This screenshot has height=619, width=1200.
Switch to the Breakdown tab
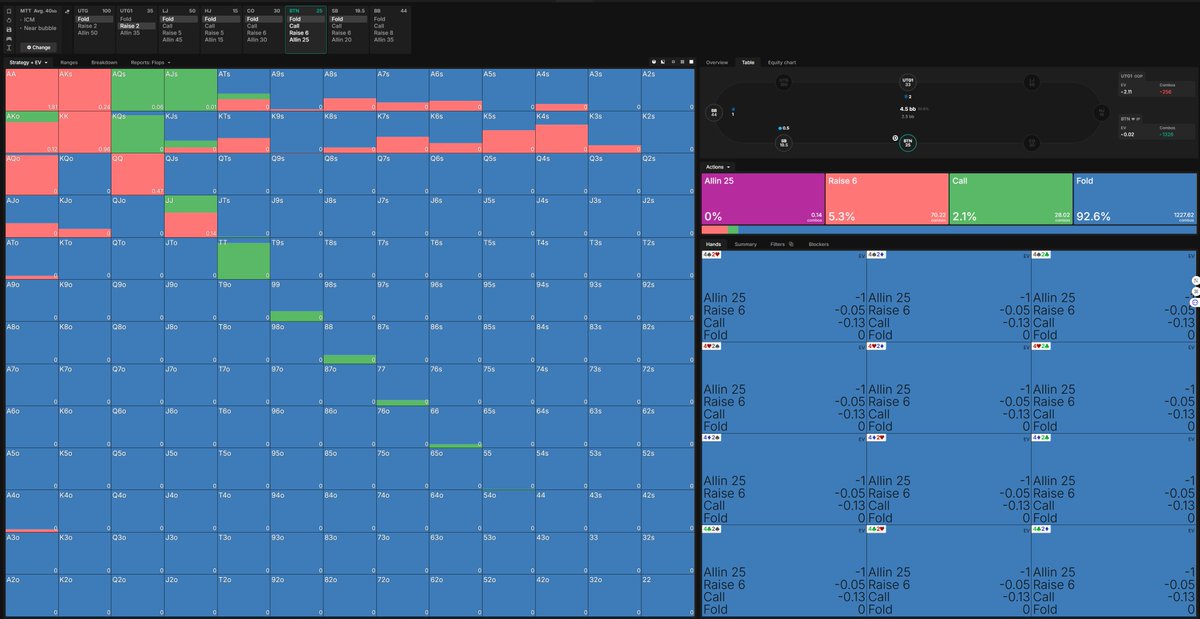pyautogui.click(x=104, y=62)
